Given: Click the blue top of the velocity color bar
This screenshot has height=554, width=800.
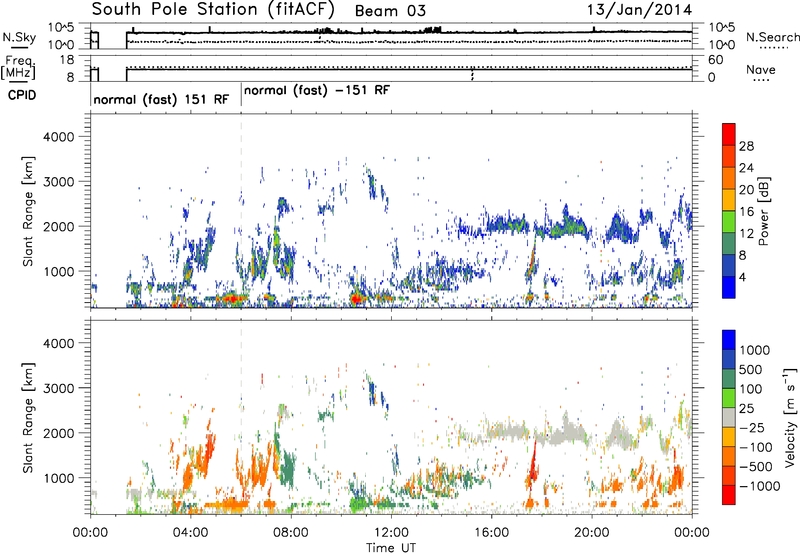Looking at the screenshot, I should pyautogui.click(x=729, y=340).
